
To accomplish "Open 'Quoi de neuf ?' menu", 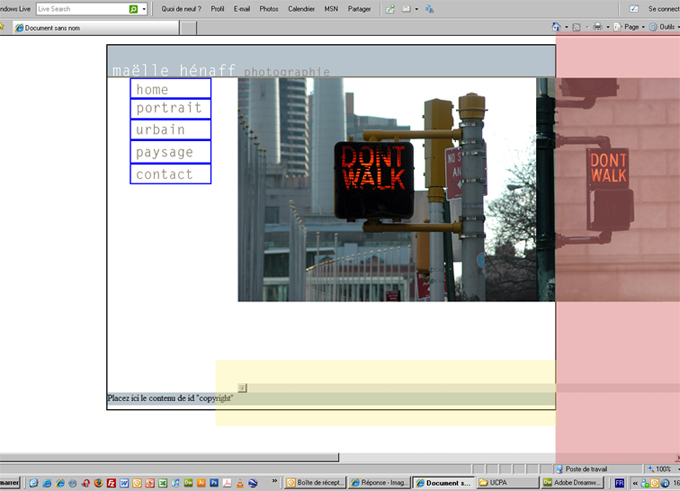I will click(x=181, y=9).
